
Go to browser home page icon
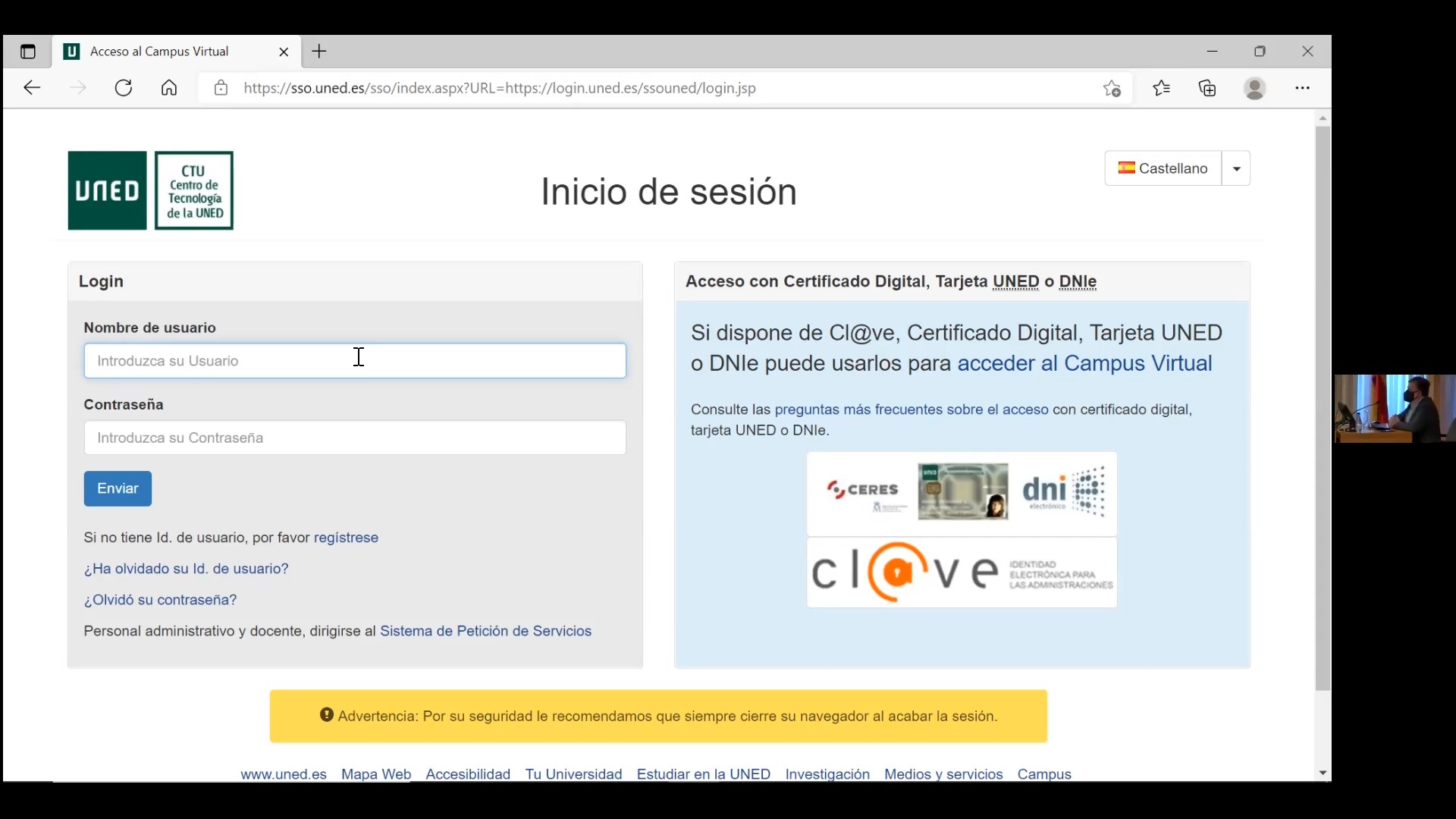pyautogui.click(x=169, y=88)
